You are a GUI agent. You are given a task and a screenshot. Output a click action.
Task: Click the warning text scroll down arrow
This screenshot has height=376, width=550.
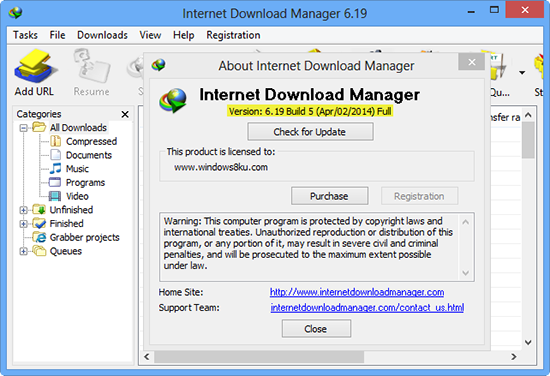coord(465,273)
